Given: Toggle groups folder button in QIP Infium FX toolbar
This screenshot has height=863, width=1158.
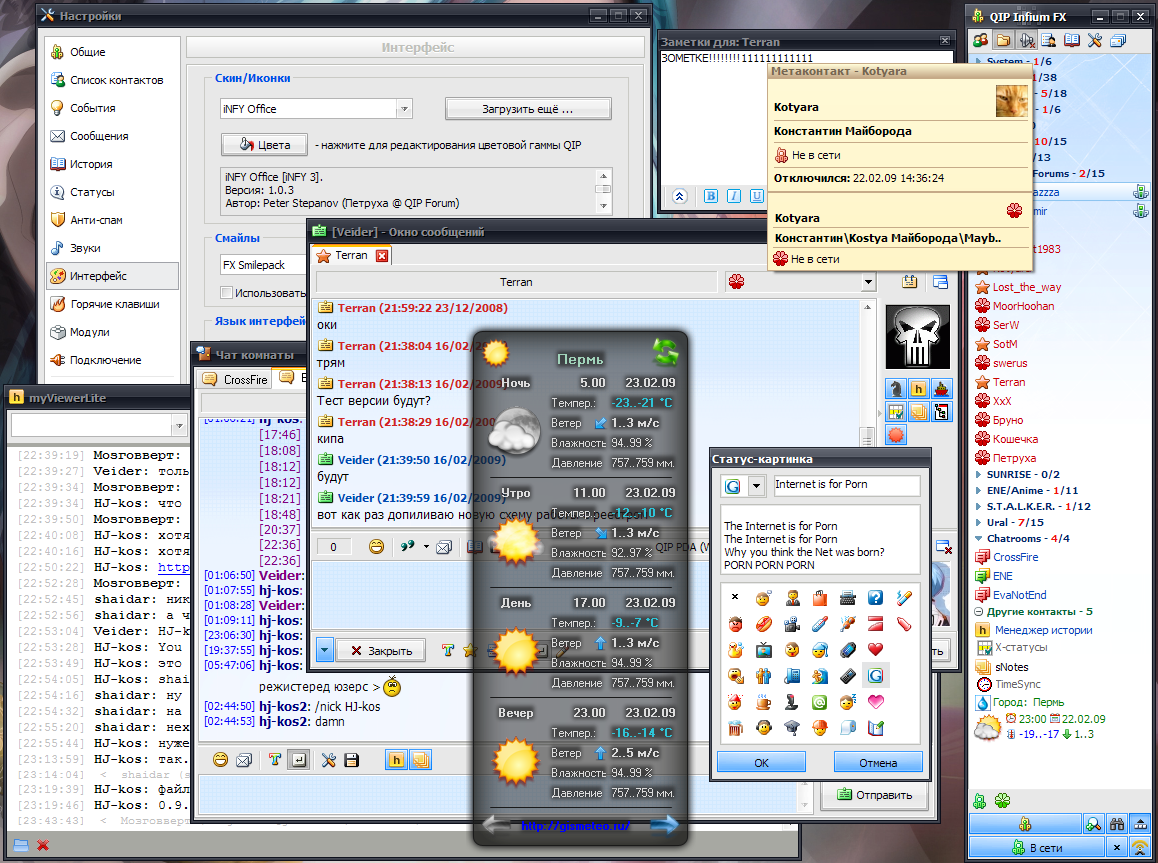Looking at the screenshot, I should [1003, 40].
